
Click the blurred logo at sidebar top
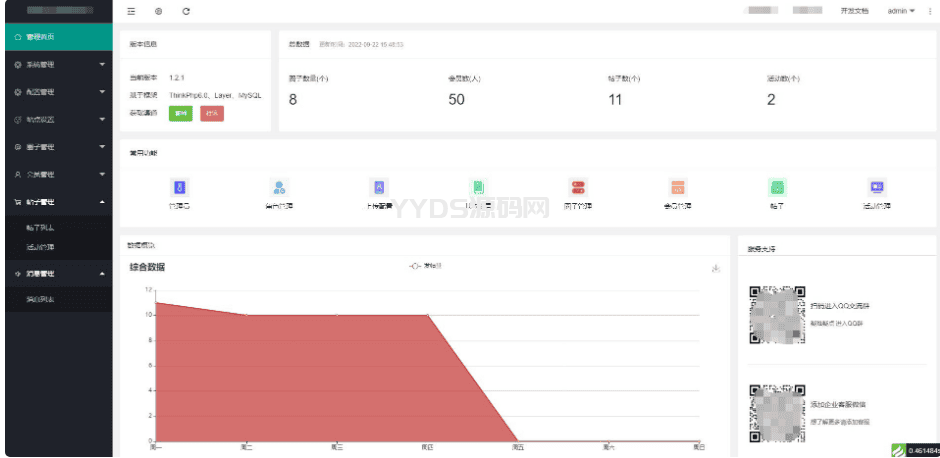[x=60, y=10]
